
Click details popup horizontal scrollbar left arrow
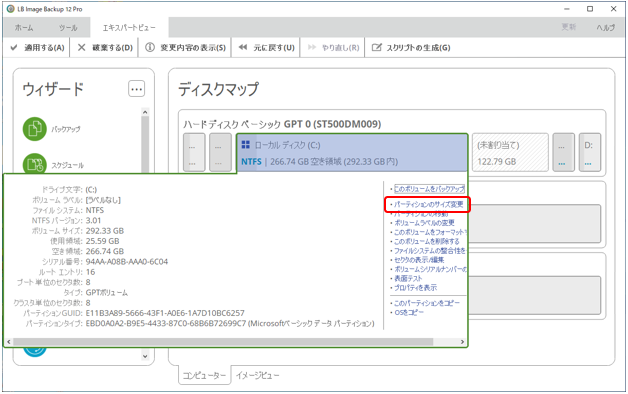click(x=9, y=342)
